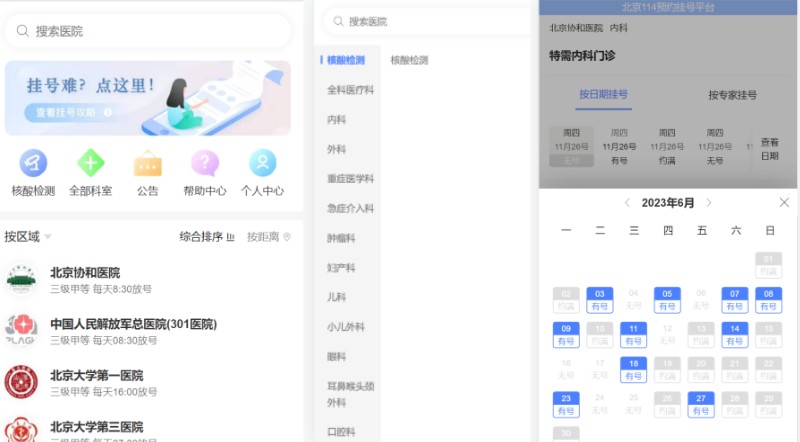This screenshot has width=800, height=442.
Task: Go to previous month in calendar
Action: (x=627, y=203)
